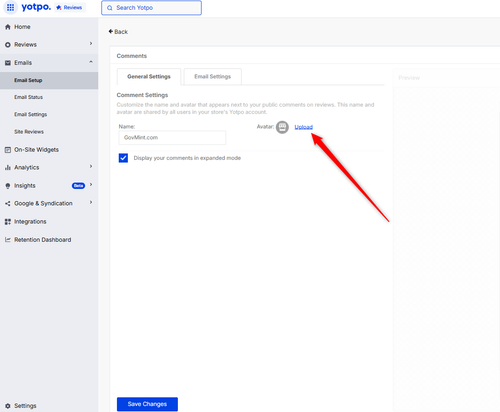Click the Emails envelope icon
500x412 pixels.
click(x=8, y=63)
